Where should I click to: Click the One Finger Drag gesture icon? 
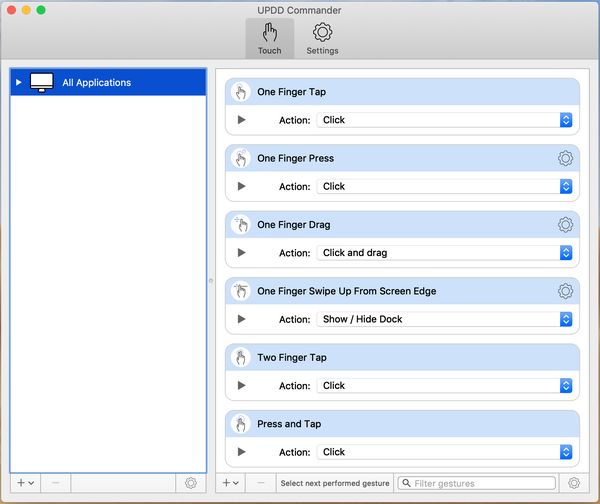click(x=241, y=225)
